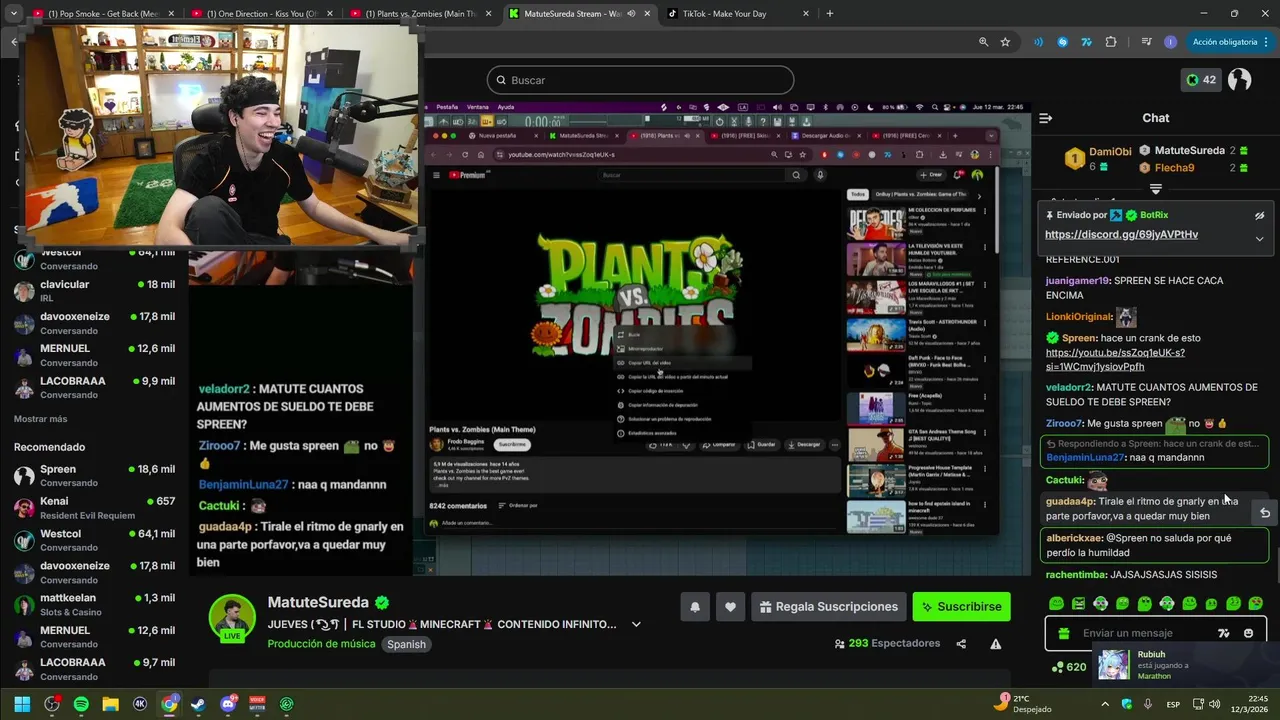Image resolution: width=1280 pixels, height=720 pixels.
Task: Click the reply arrow on guadaa4p's message
Action: (1264, 513)
